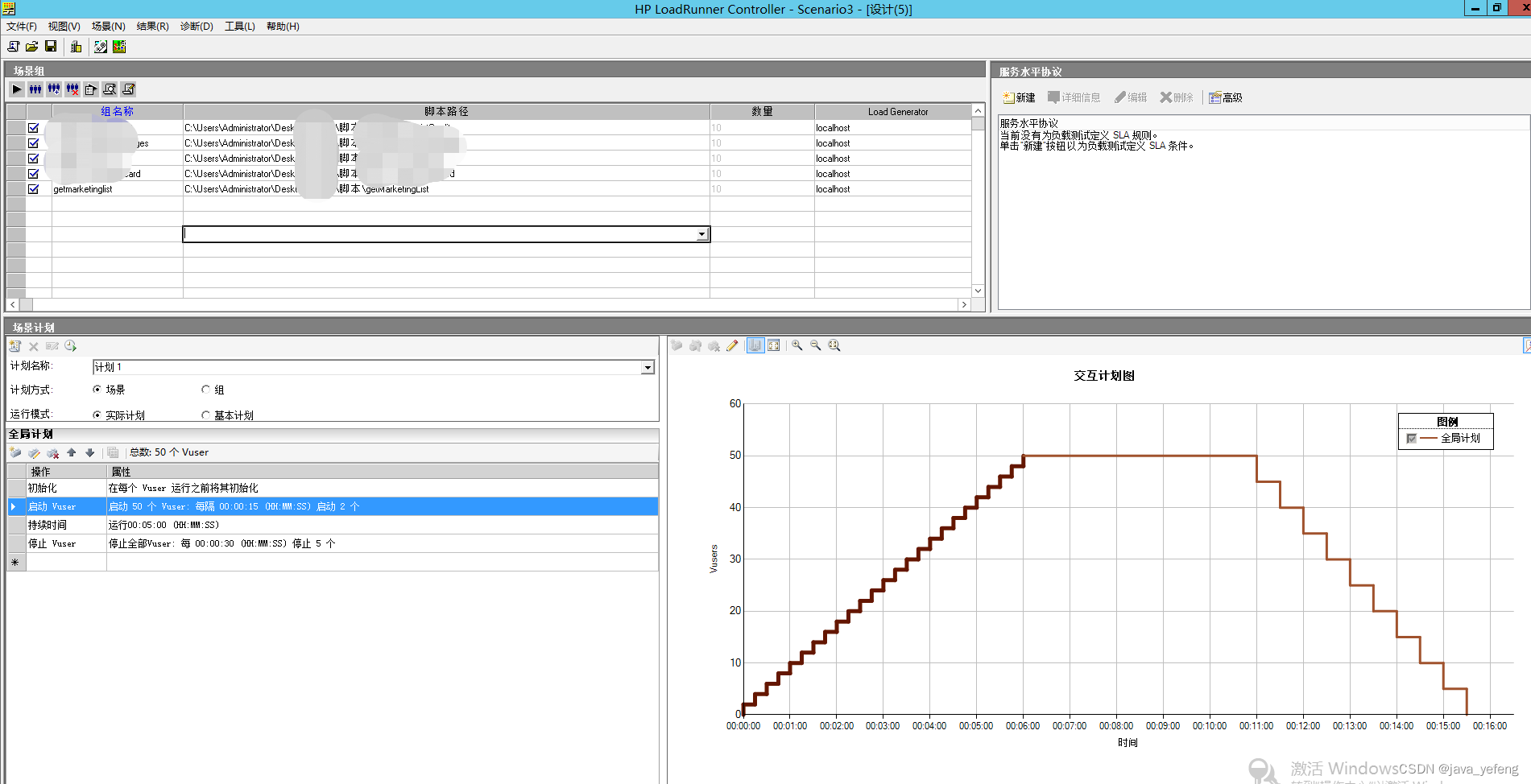Click the 新建 SLA button
Viewport: 1531px width, 784px height.
(x=1019, y=97)
